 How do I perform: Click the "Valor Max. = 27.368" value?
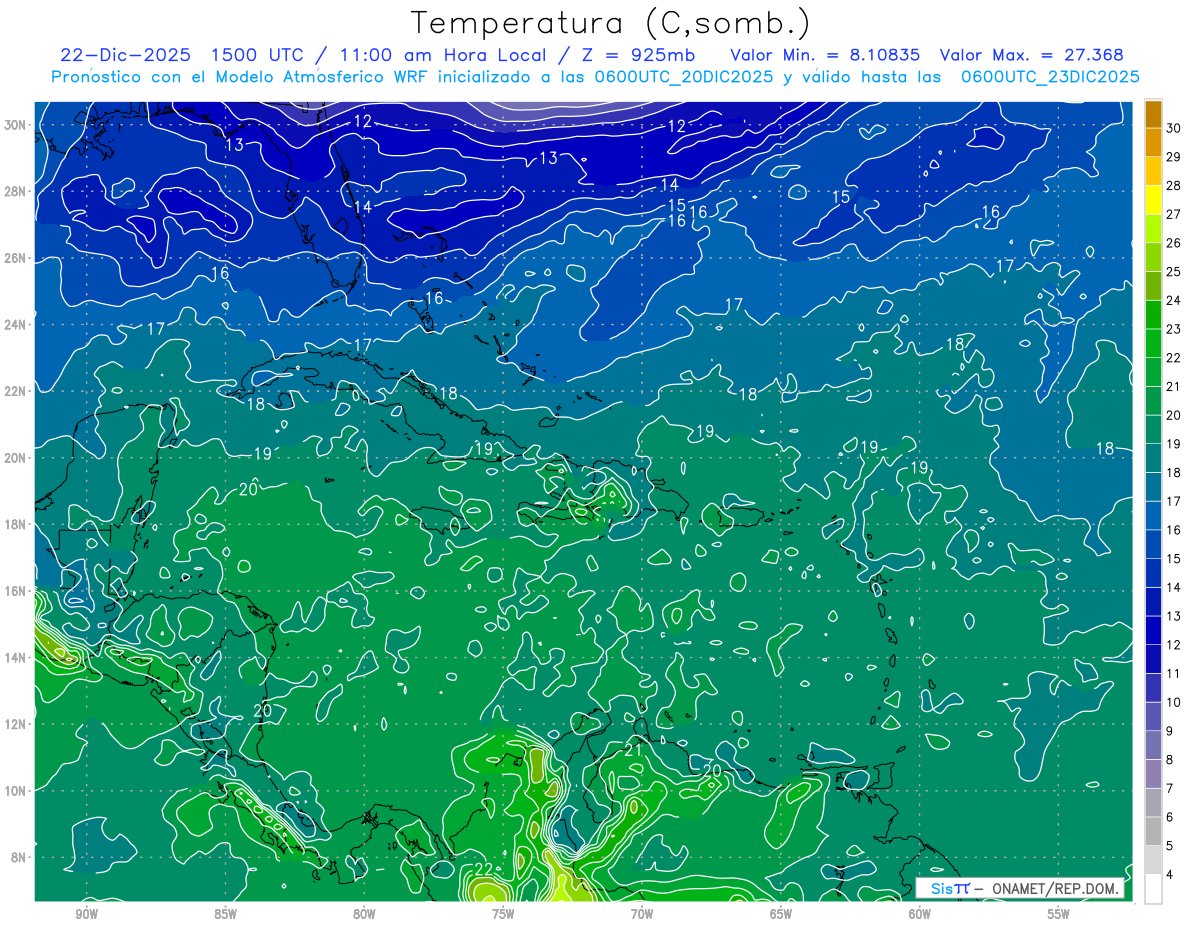(1031, 55)
